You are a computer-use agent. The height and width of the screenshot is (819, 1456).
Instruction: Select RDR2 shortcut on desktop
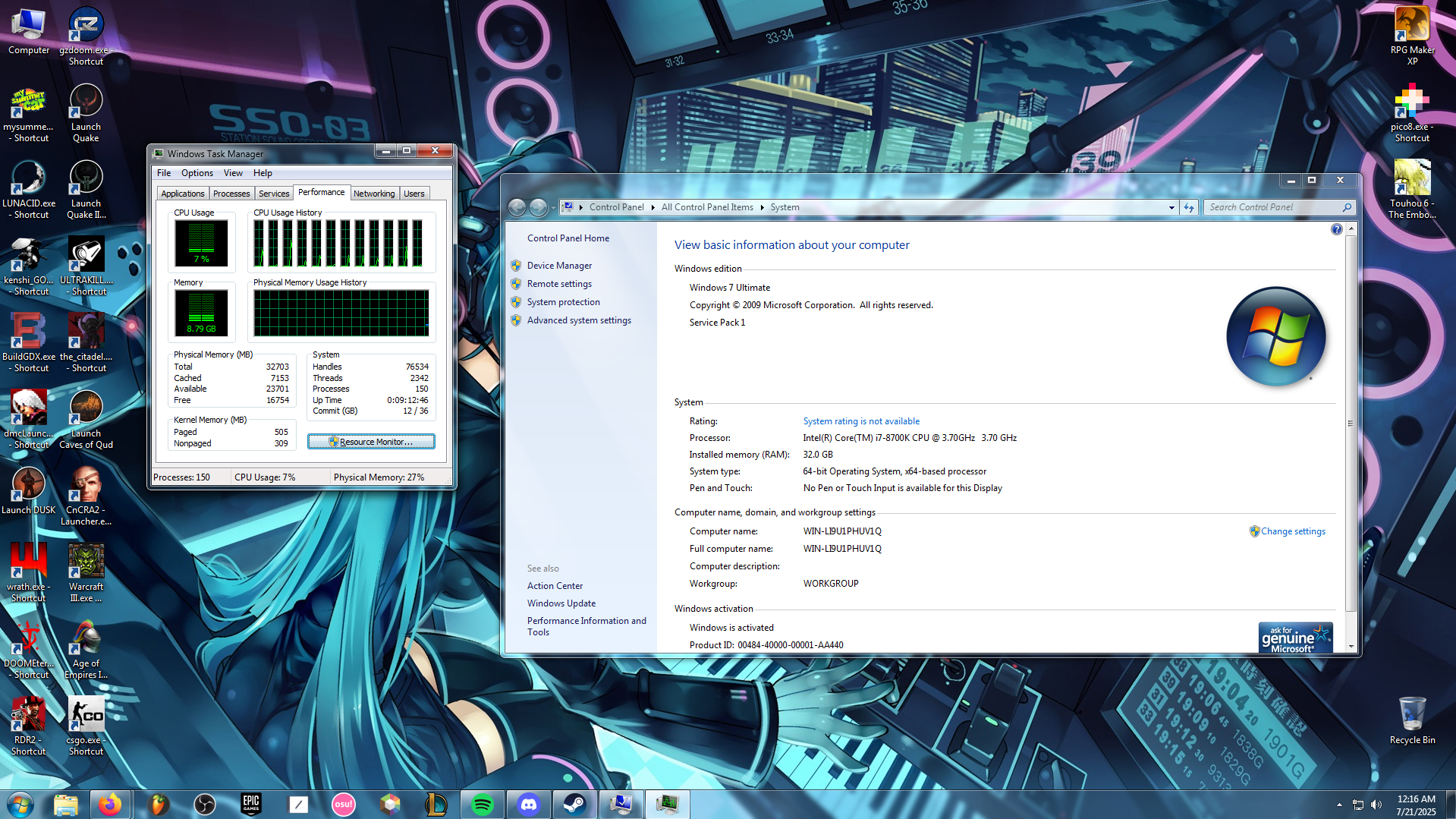point(28,726)
